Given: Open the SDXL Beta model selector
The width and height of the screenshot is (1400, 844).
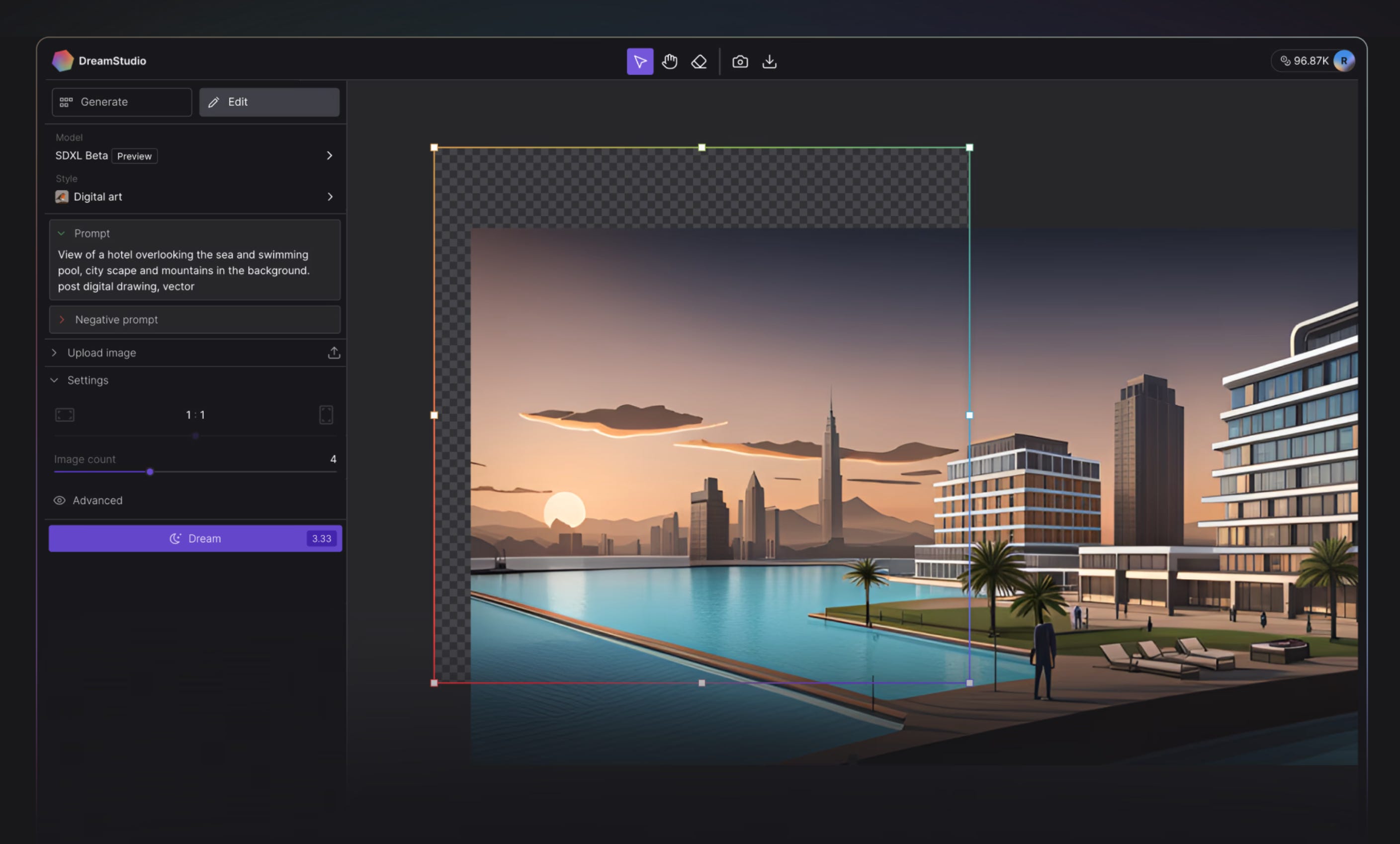Looking at the screenshot, I should click(x=194, y=156).
